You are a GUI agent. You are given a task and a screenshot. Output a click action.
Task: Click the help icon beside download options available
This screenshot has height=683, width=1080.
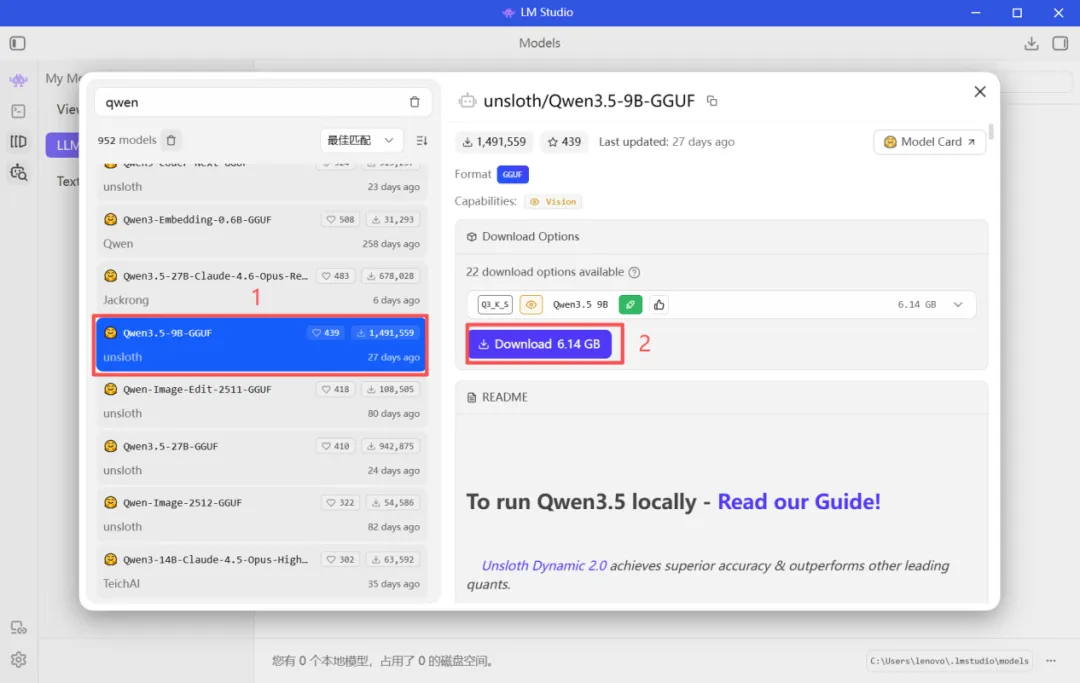click(634, 272)
